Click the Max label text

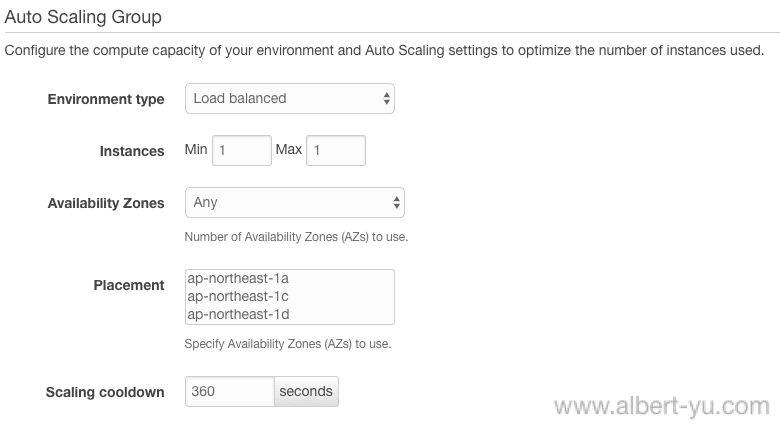[x=289, y=149]
